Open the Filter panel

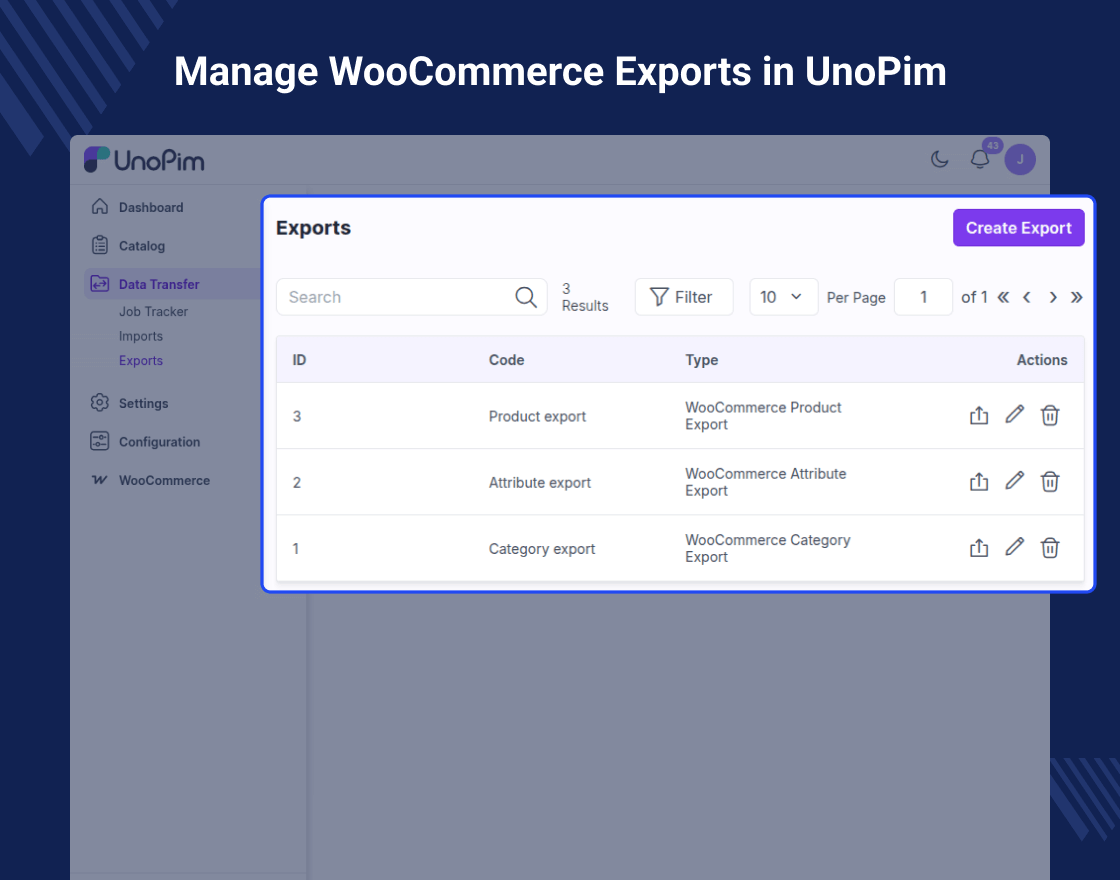tap(684, 297)
